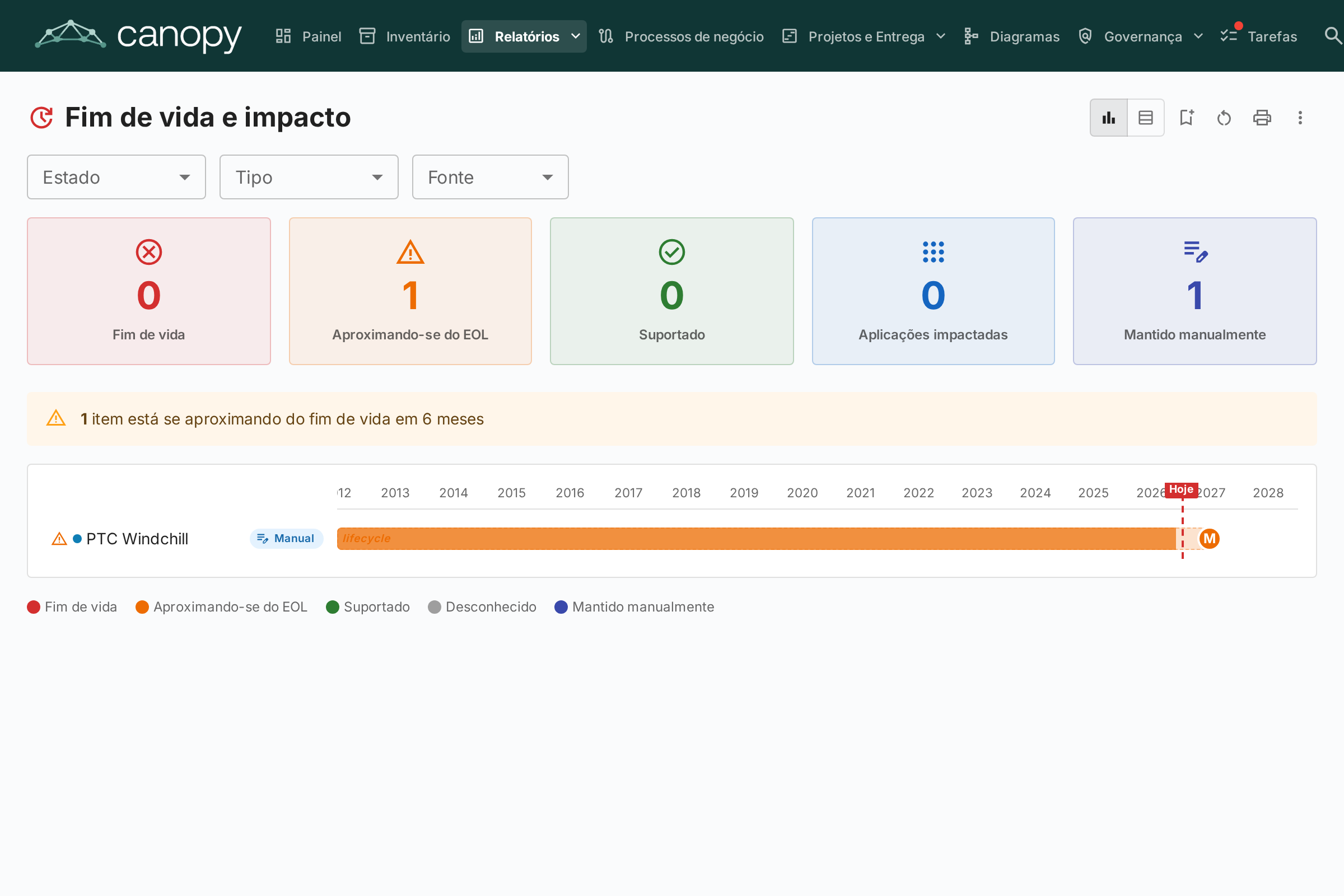
Task: Toggle the Aproximando-se do EOL legend item
Action: [x=222, y=607]
